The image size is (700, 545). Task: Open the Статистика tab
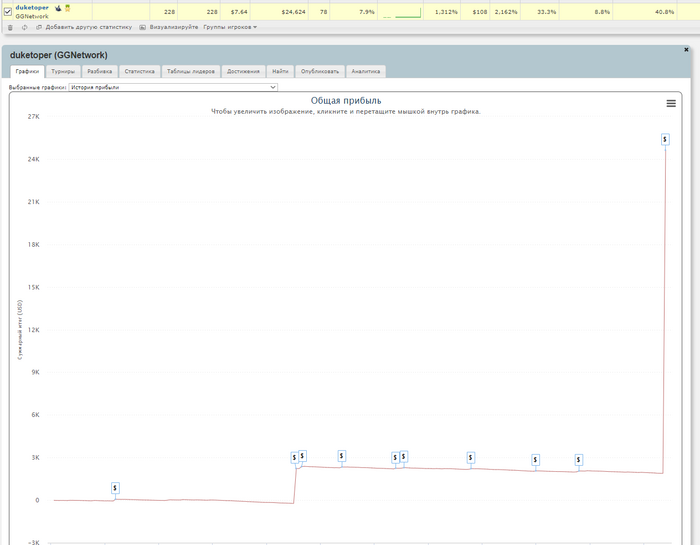140,71
